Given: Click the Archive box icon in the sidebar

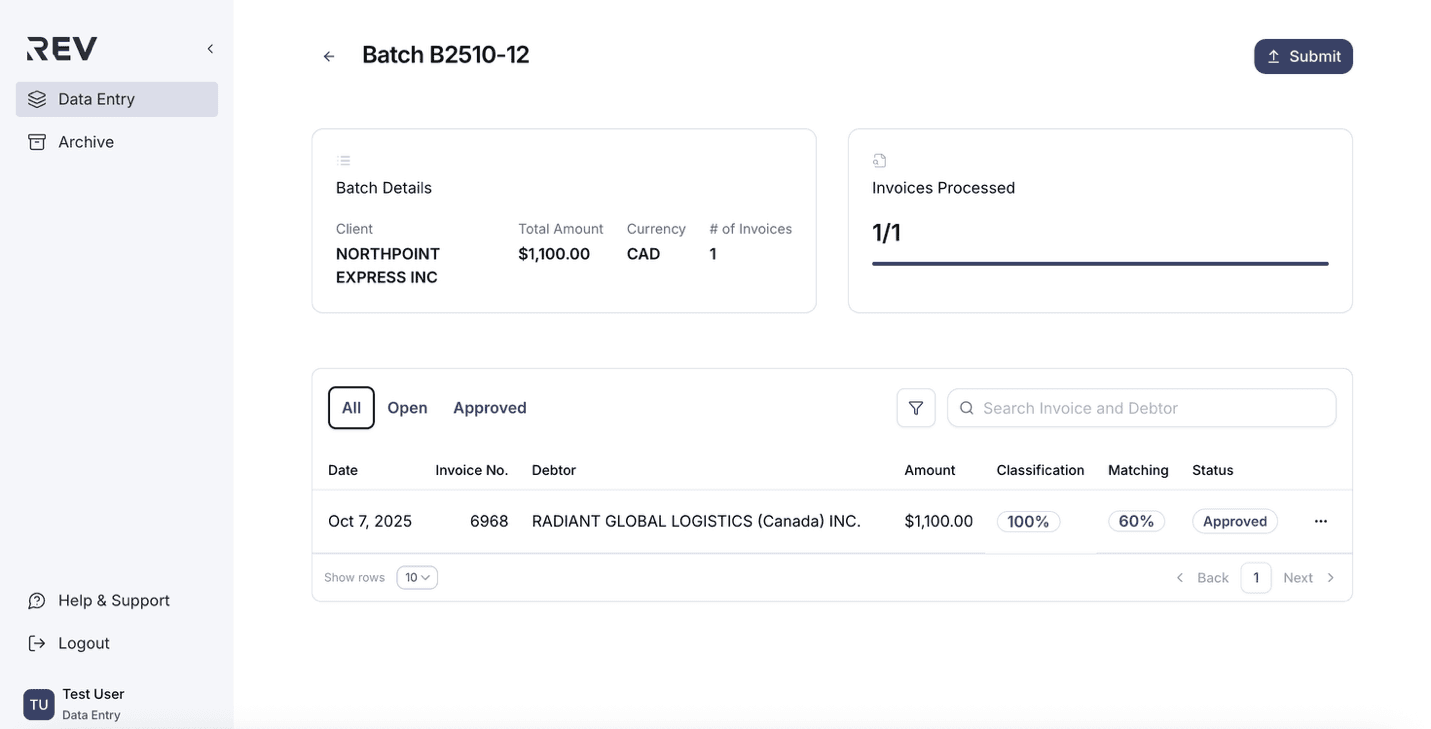Looking at the screenshot, I should point(37,142).
